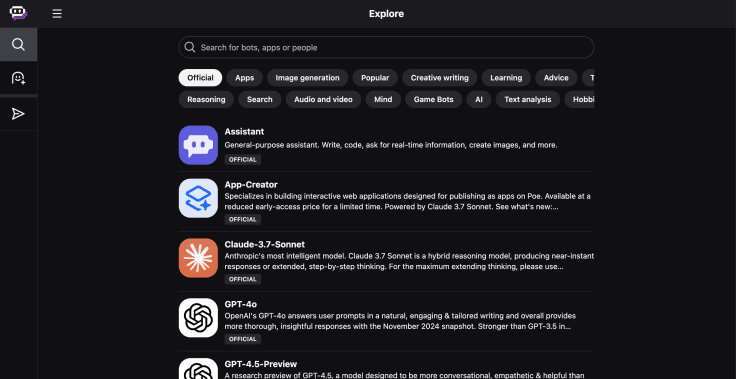Viewport: 736px width, 379px height.
Task: Open the hamburger menu
Action: 57,14
